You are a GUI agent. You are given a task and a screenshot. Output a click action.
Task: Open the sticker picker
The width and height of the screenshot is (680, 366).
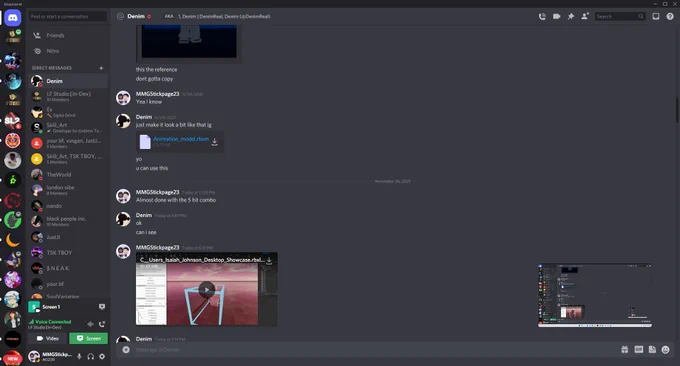tap(652, 350)
